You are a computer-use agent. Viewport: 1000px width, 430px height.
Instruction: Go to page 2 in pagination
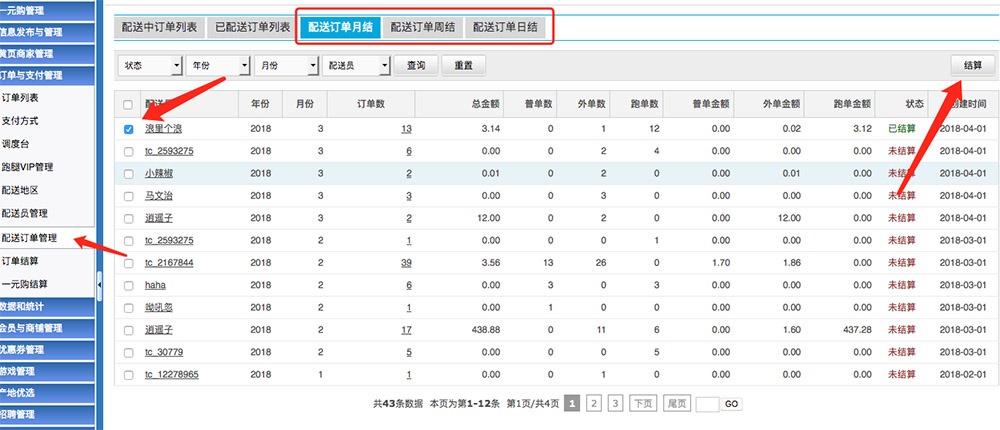pos(594,403)
